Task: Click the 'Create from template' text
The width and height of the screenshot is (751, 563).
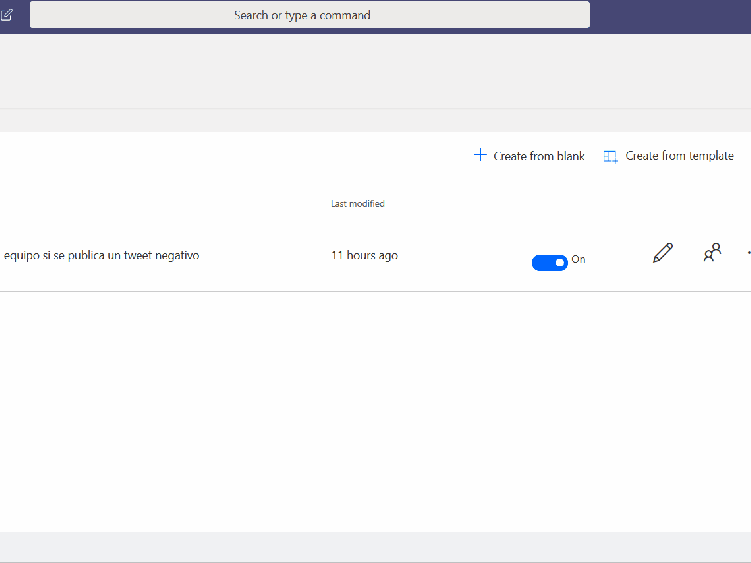Action: pyautogui.click(x=679, y=156)
